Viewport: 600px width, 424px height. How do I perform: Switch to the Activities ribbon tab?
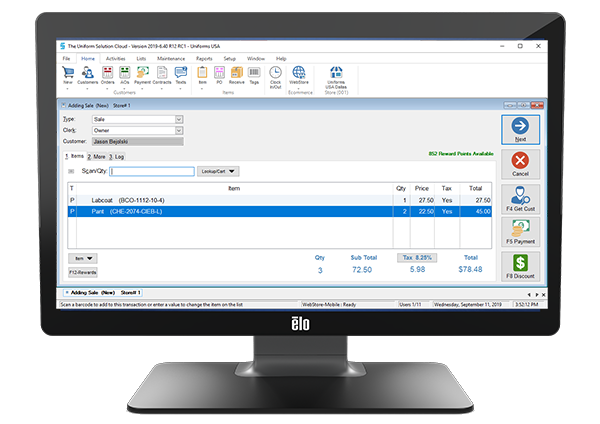(x=116, y=59)
